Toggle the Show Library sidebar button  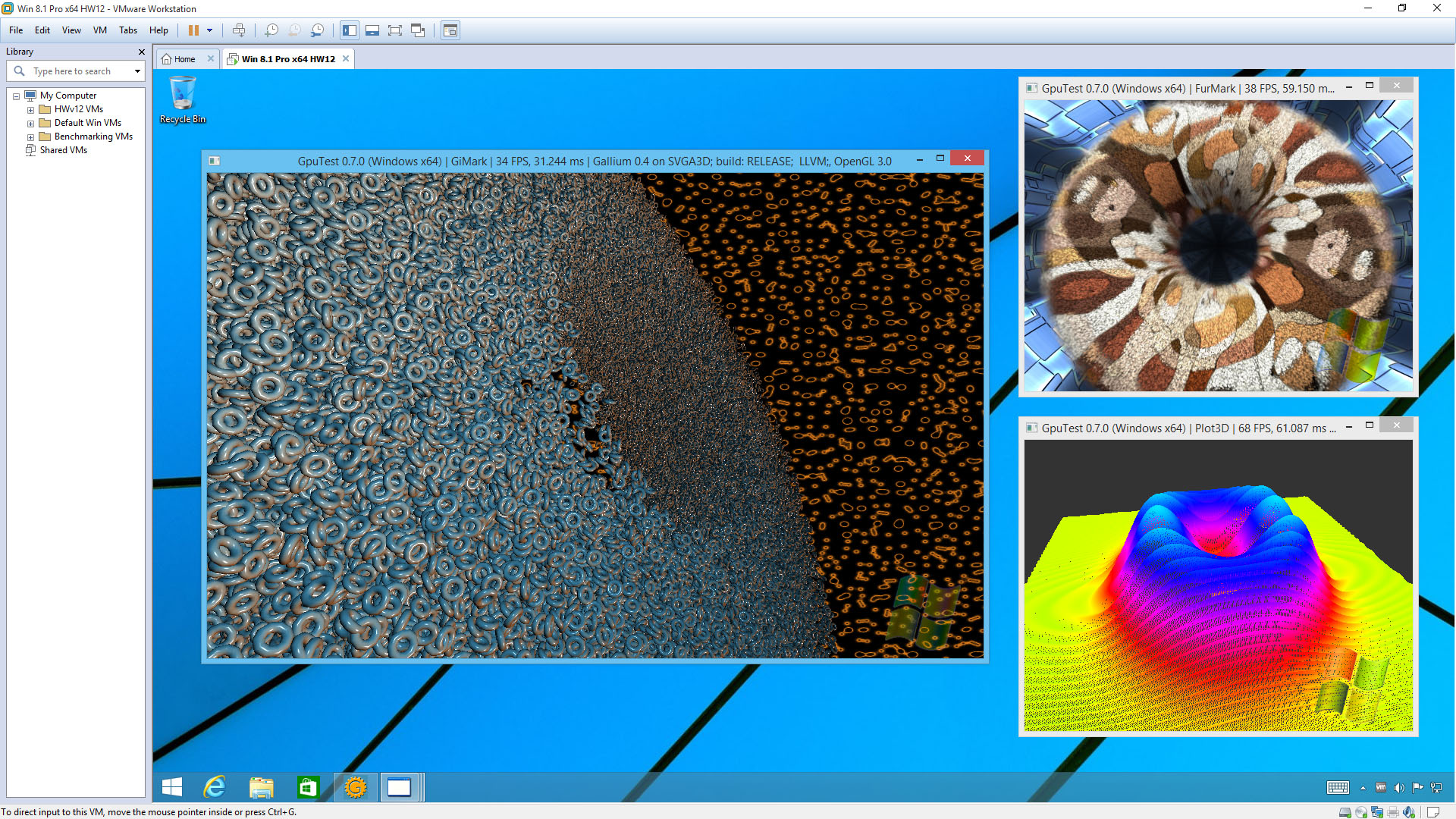(350, 30)
